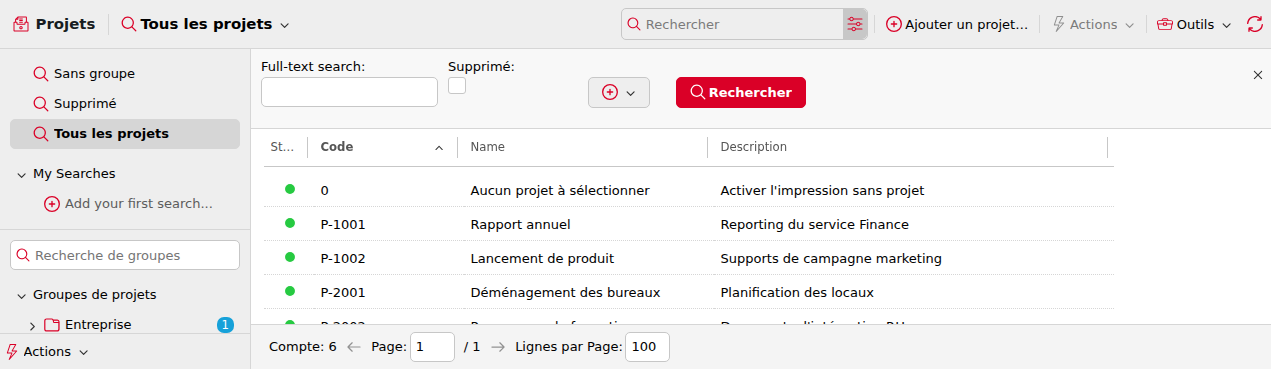Image resolution: width=1271 pixels, height=369 pixels.
Task: Click code cell 0
Action: (x=325, y=190)
